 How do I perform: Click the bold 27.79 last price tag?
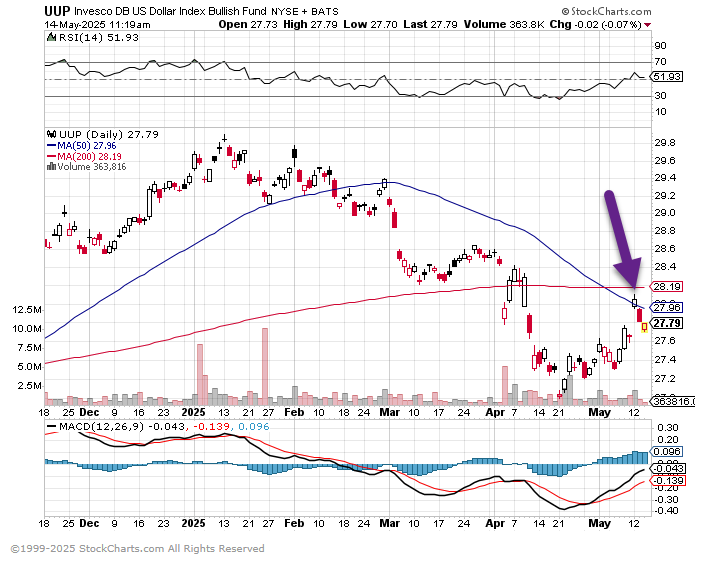[x=667, y=323]
